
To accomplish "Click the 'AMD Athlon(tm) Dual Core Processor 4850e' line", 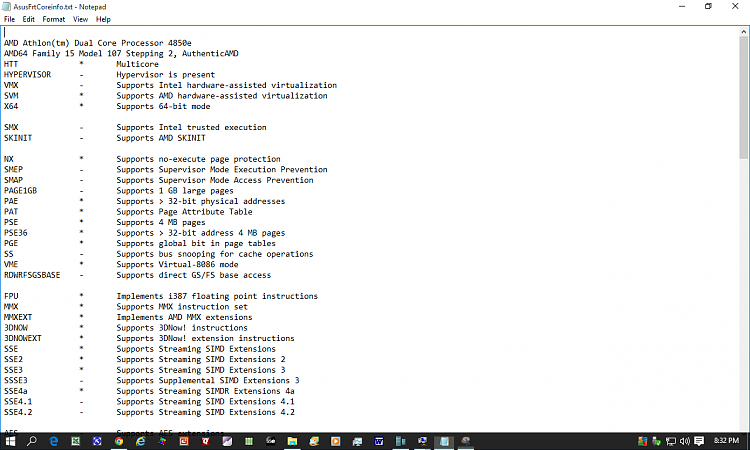I will tap(98, 43).
